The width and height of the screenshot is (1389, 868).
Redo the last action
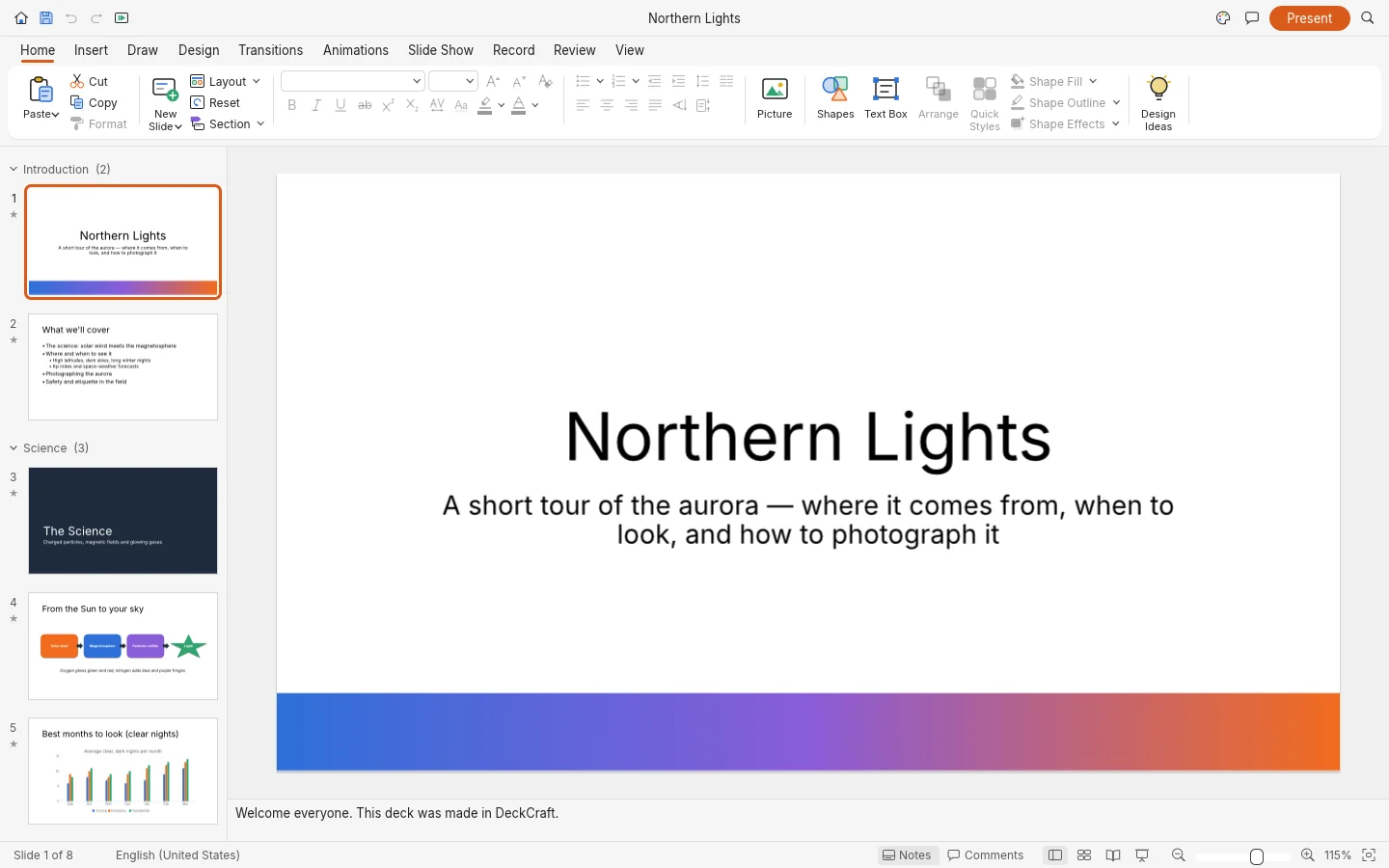pyautogui.click(x=96, y=18)
